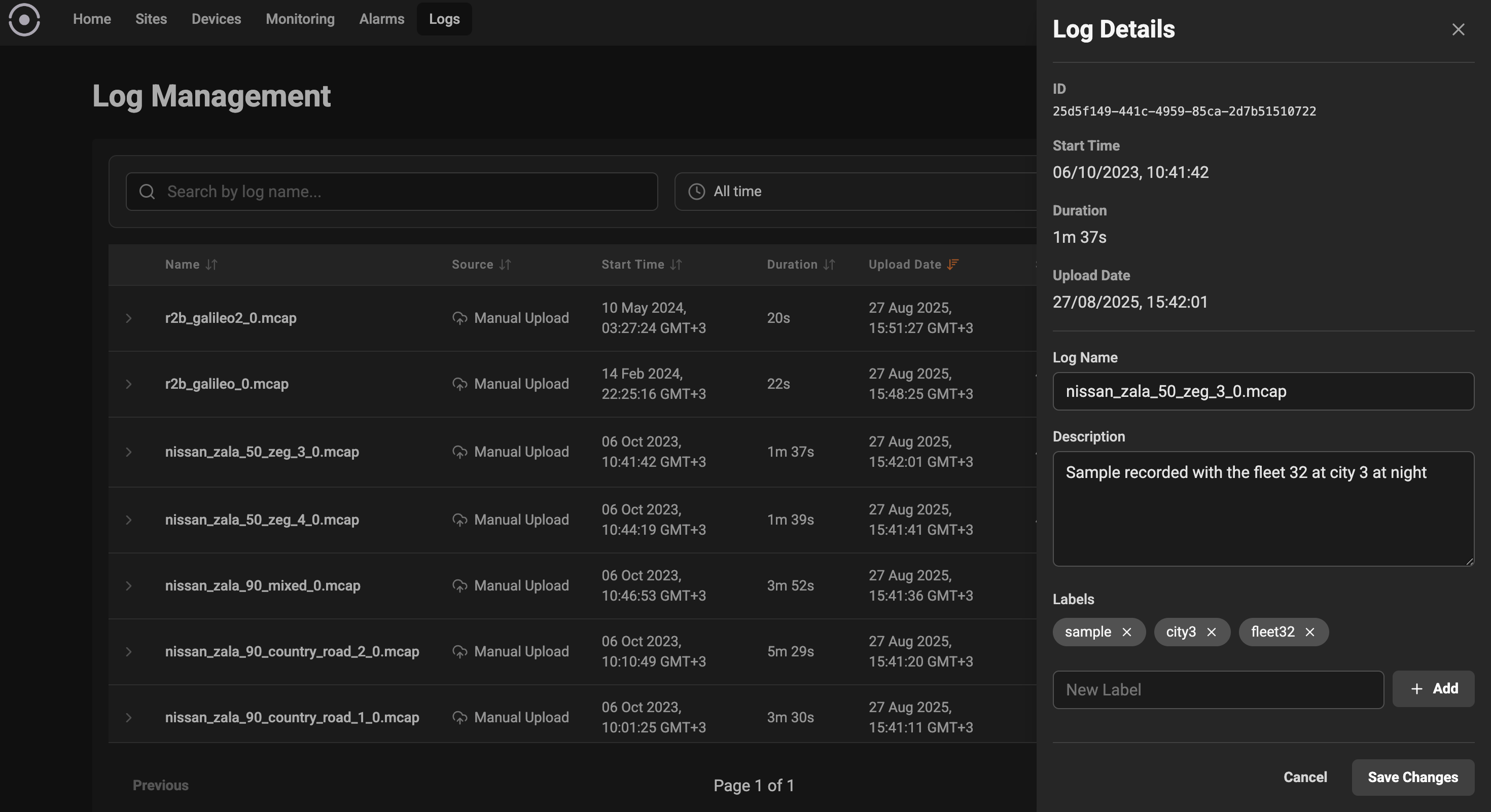Remove the fleet32 label

pyautogui.click(x=1310, y=632)
